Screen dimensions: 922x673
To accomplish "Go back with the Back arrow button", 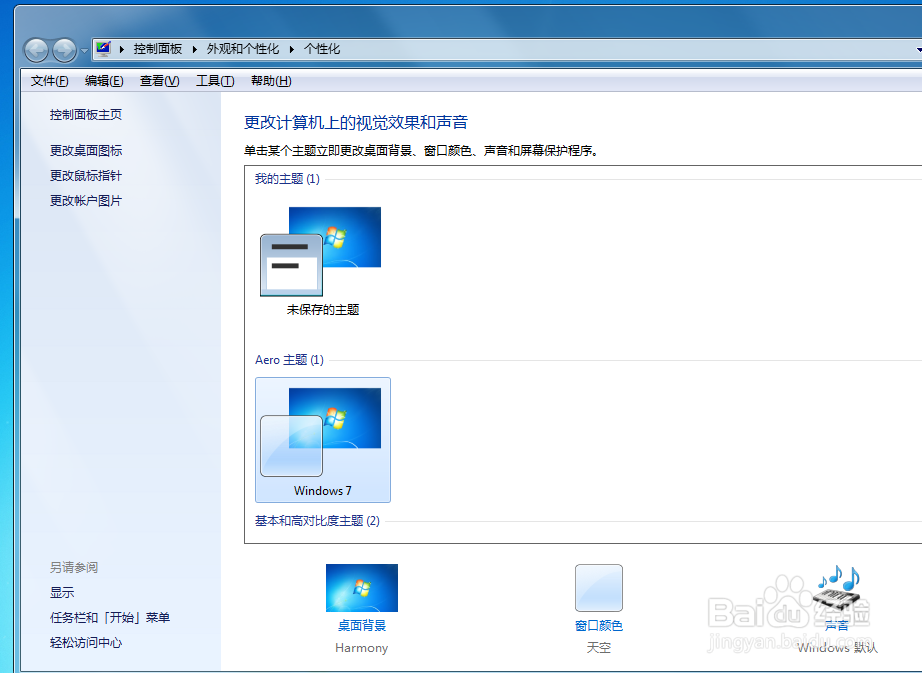I will tap(36, 50).
